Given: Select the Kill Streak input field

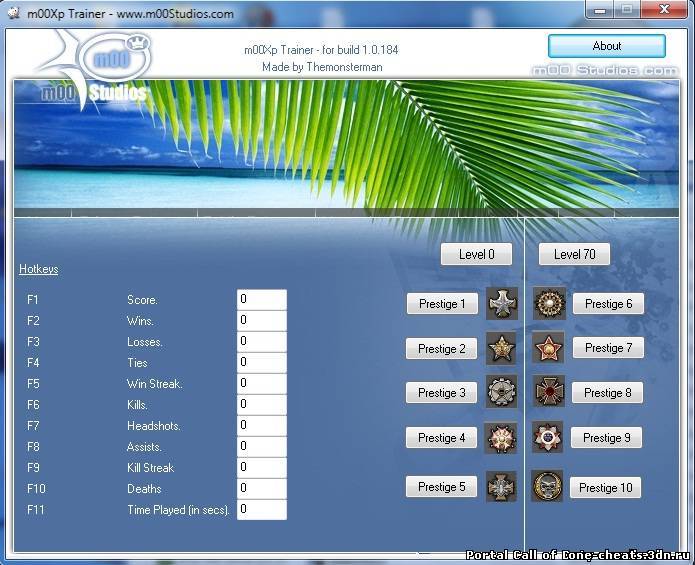Looking at the screenshot, I should (262, 468).
